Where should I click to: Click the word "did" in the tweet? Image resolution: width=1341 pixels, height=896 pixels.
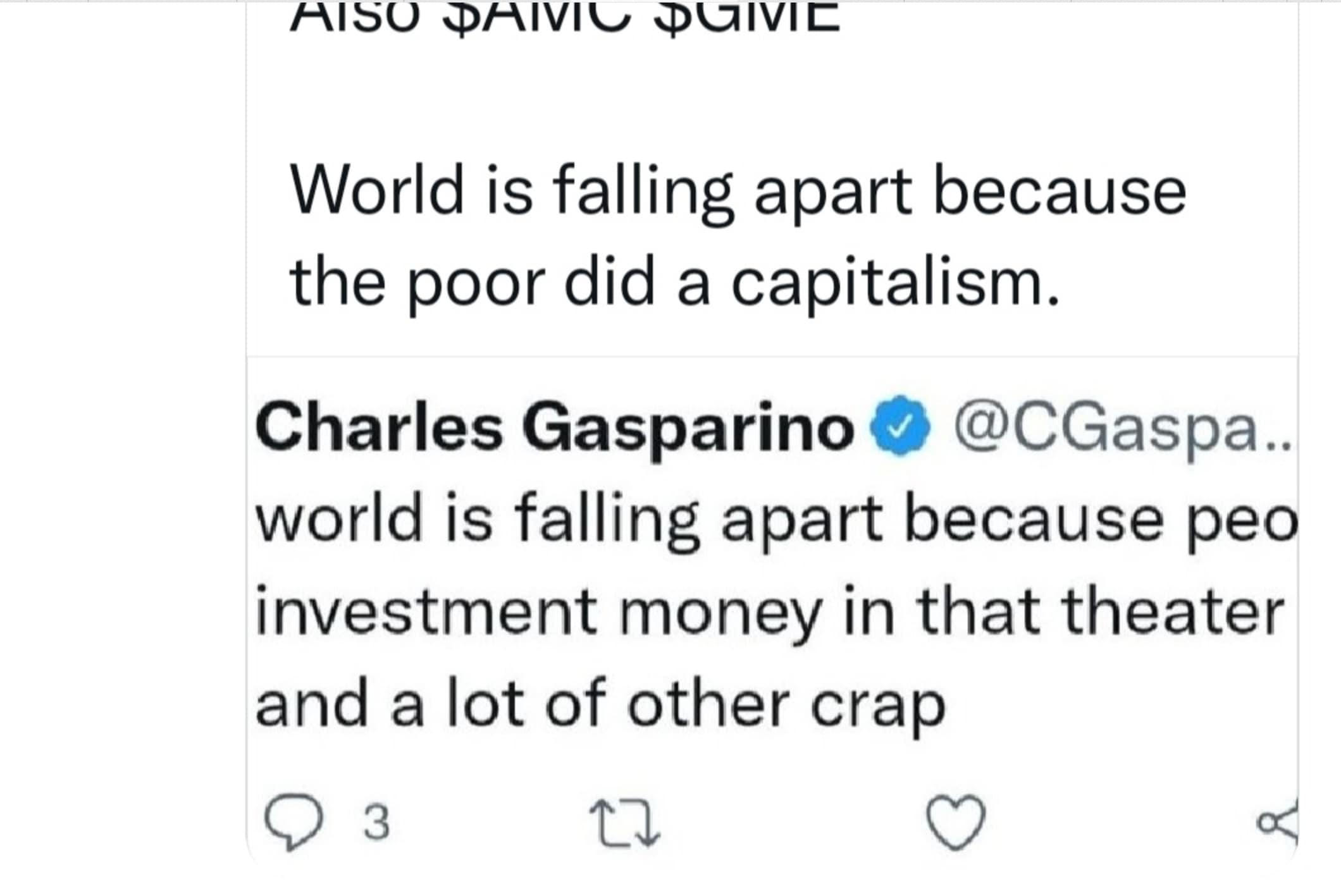pyautogui.click(x=609, y=283)
